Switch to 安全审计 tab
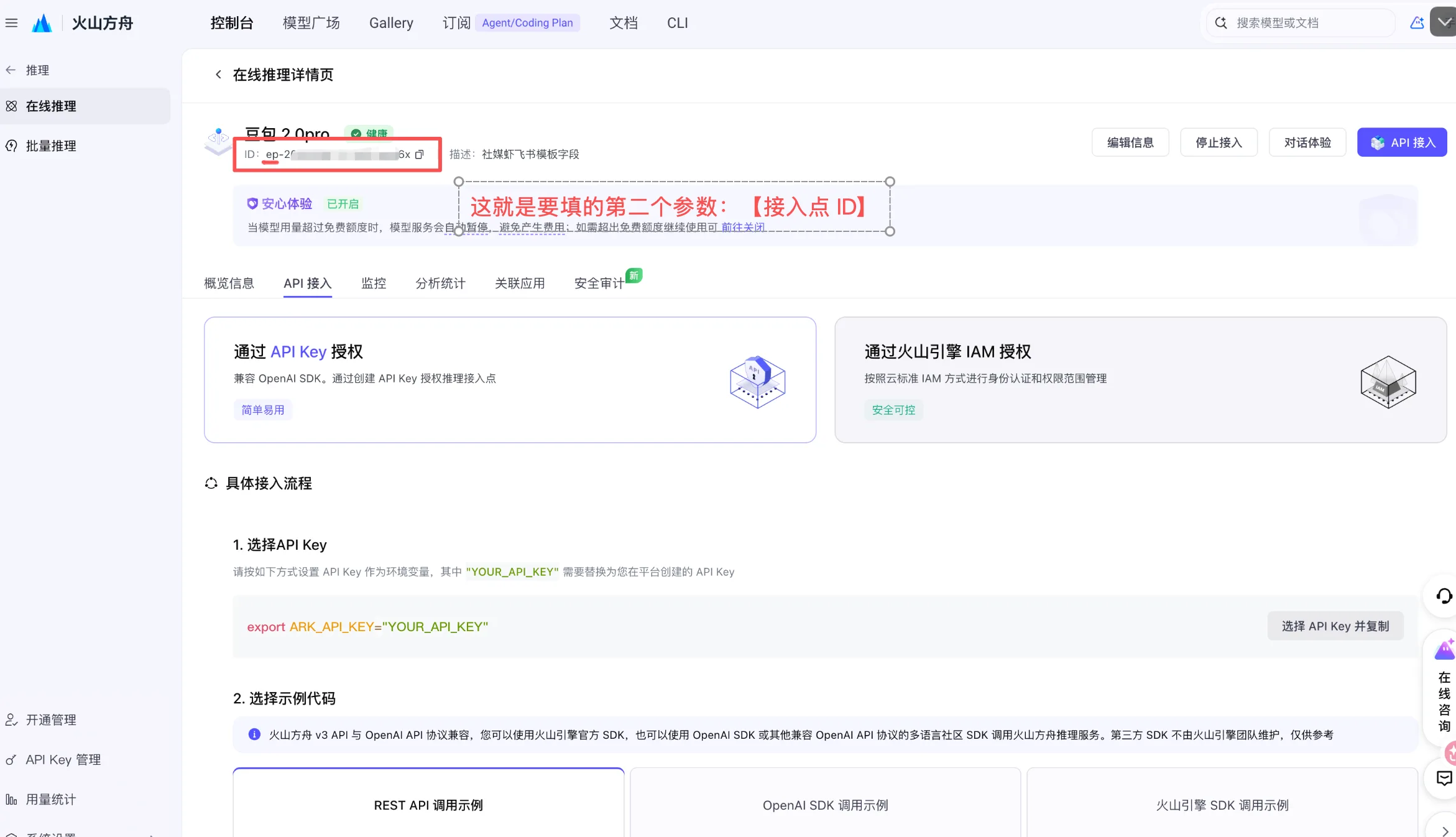 point(599,284)
